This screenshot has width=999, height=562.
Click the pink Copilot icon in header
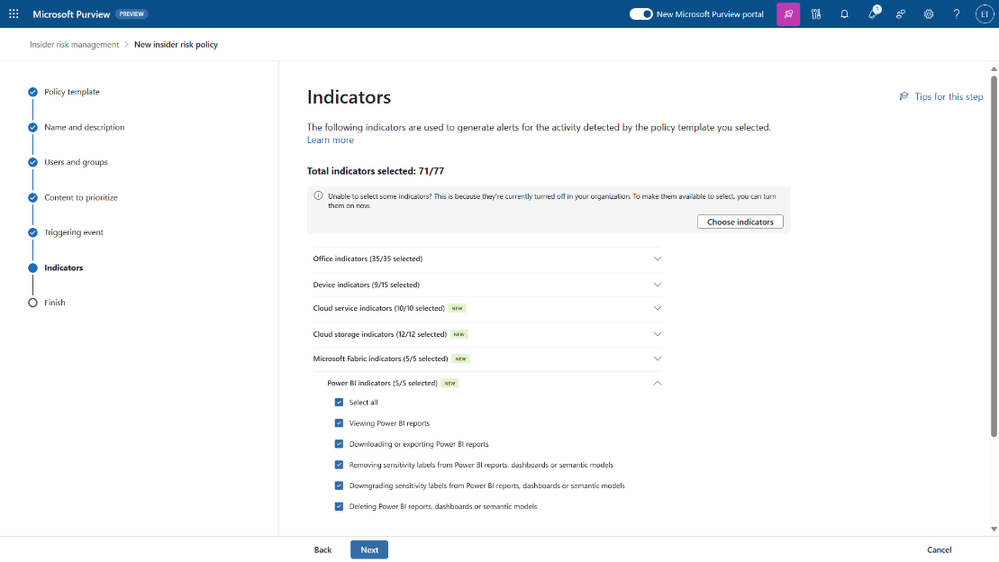click(788, 14)
